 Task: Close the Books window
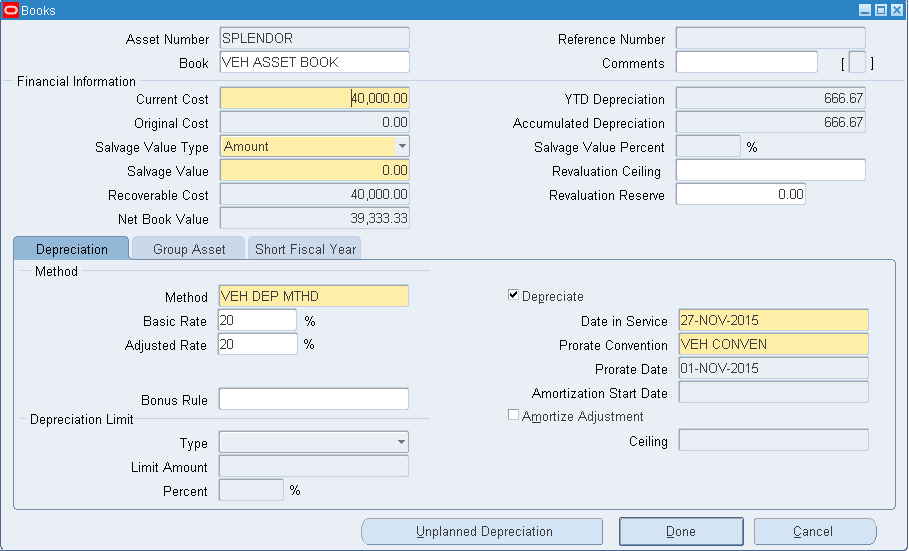click(897, 10)
